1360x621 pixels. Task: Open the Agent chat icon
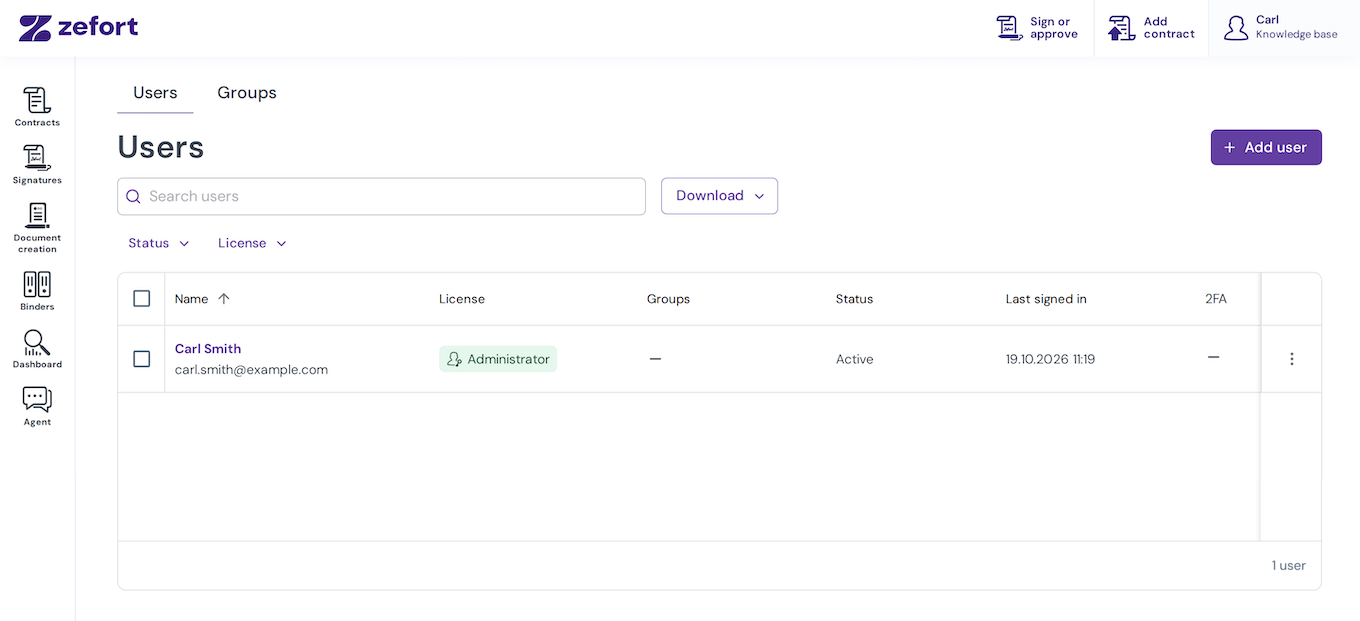[x=37, y=407]
